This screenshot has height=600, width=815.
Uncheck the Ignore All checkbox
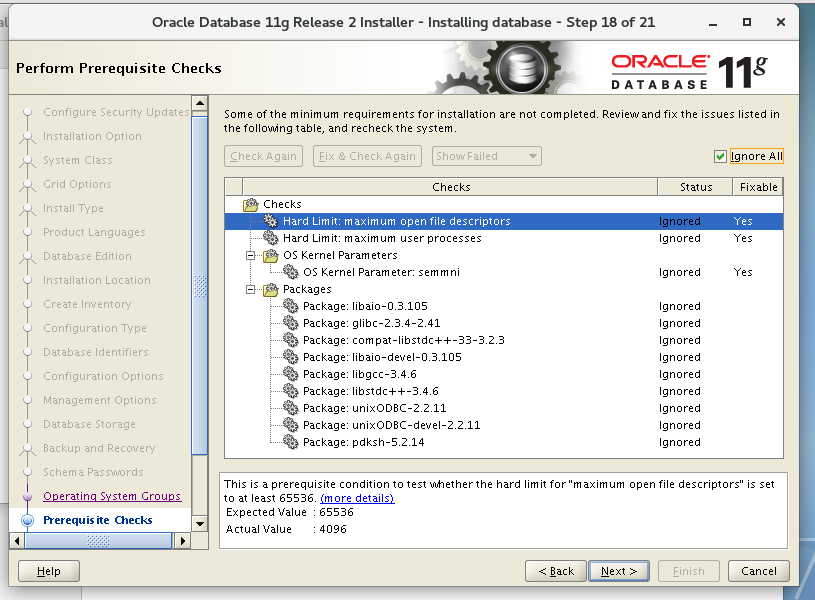point(721,156)
